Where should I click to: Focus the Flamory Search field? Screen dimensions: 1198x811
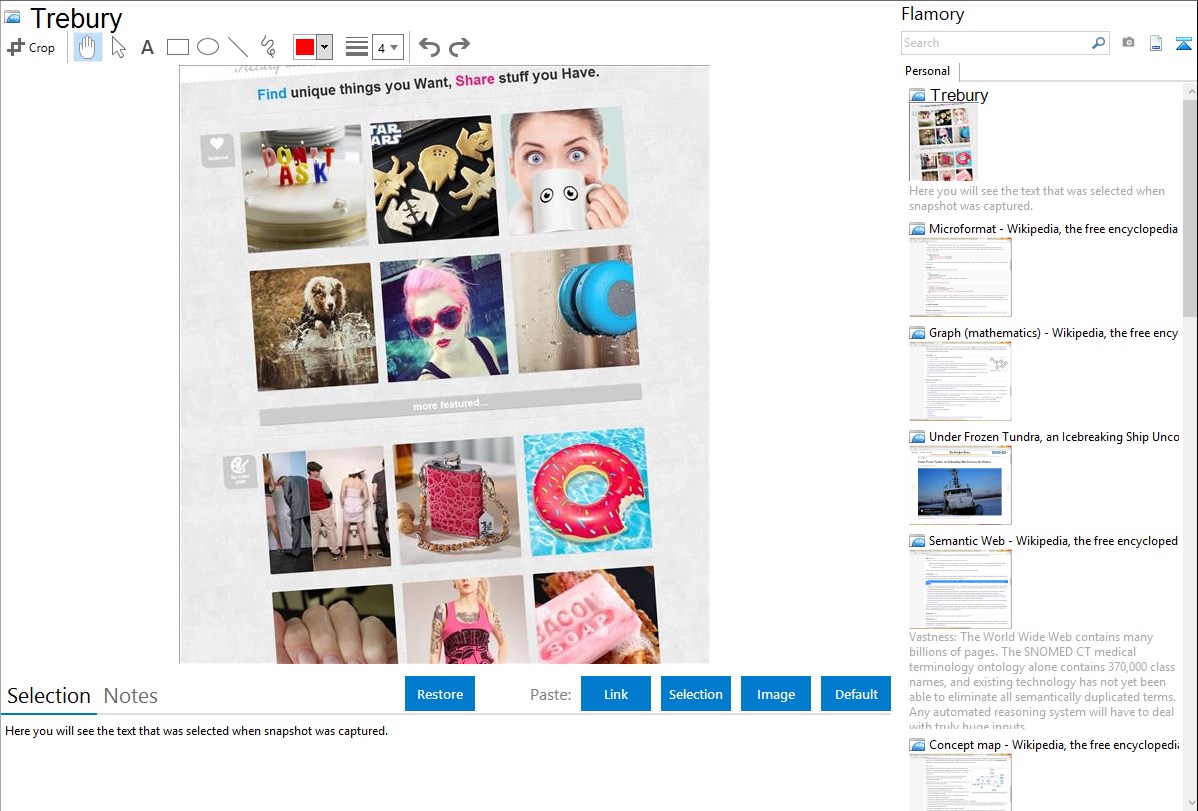pyautogui.click(x=995, y=43)
